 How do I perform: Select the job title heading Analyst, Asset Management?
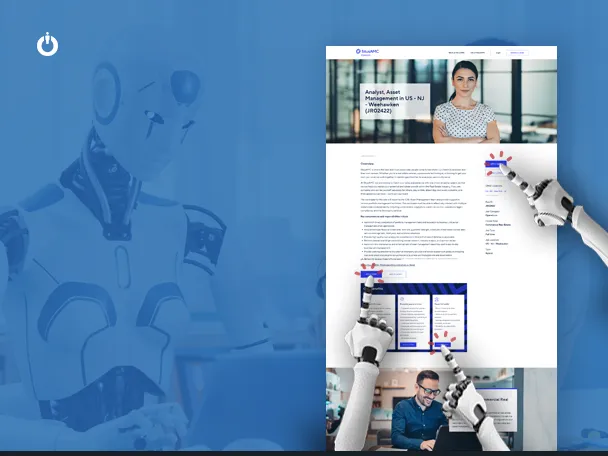pos(394,101)
